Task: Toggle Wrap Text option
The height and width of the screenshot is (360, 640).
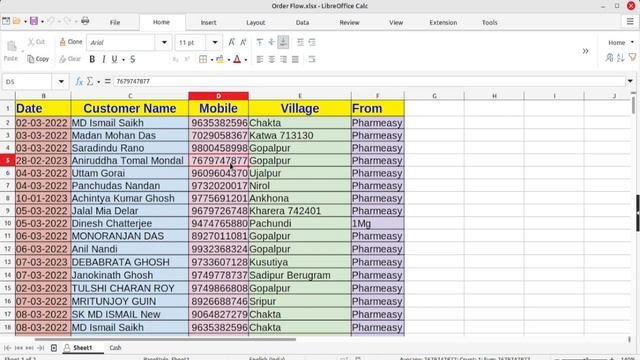Action: tap(312, 60)
